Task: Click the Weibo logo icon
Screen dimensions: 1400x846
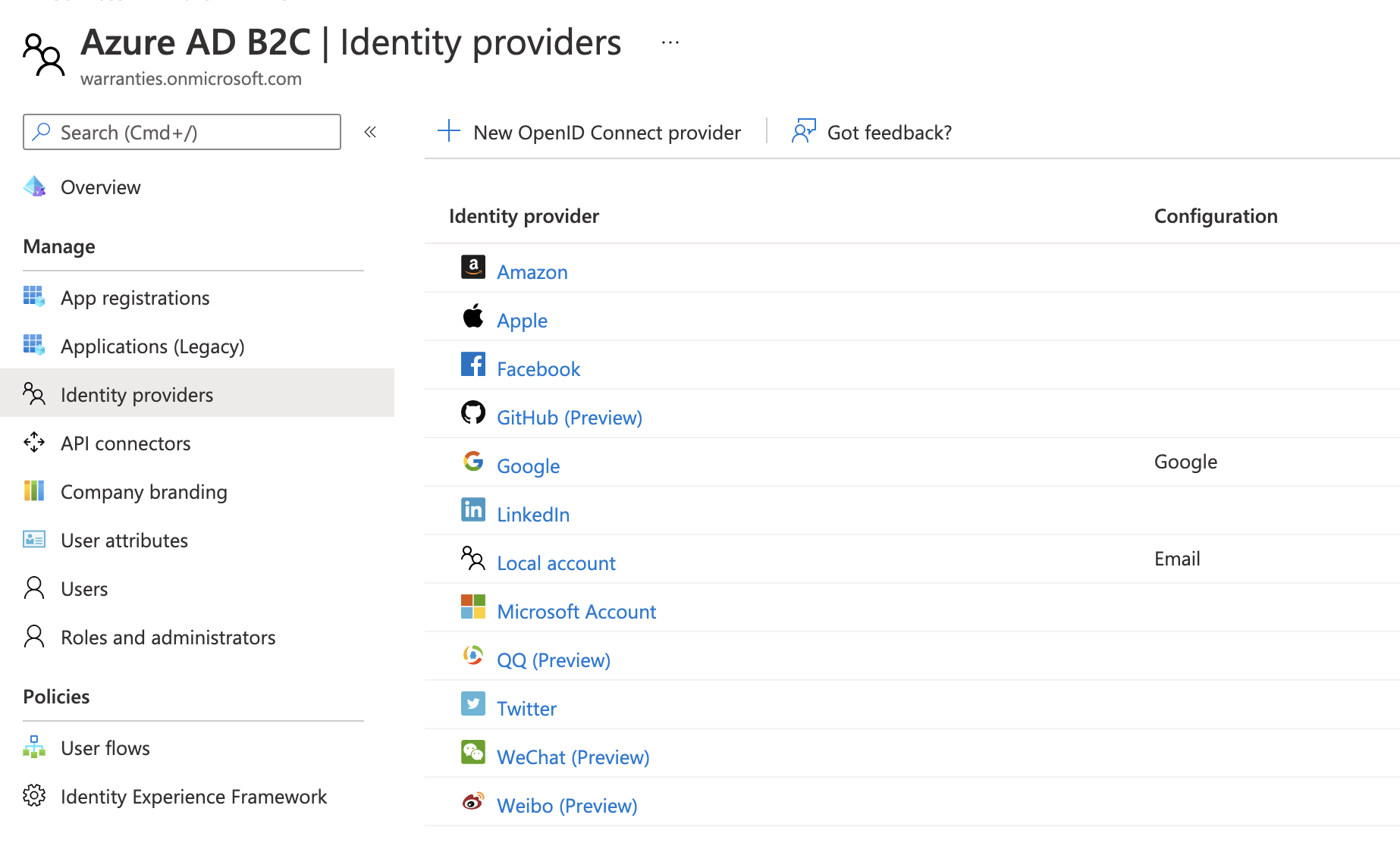Action: pyautogui.click(x=473, y=801)
